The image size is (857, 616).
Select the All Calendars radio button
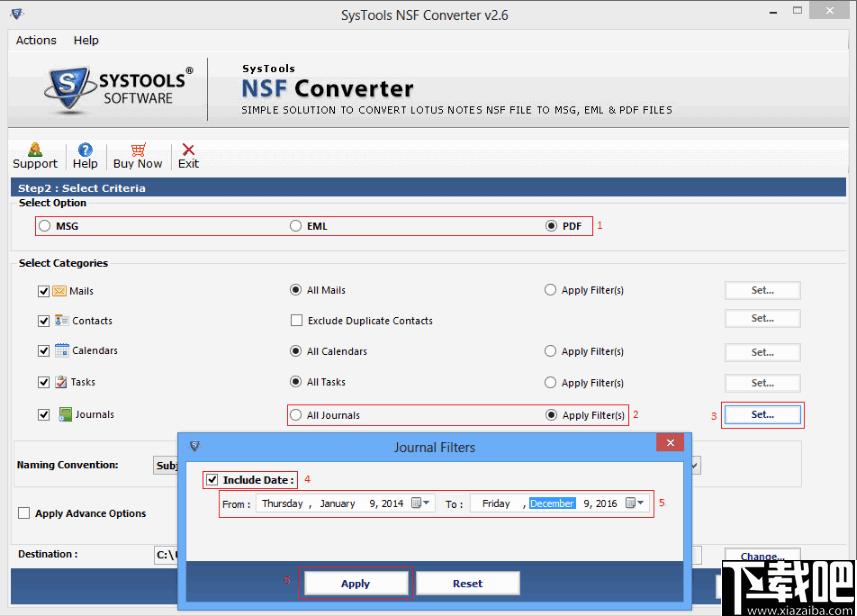click(x=296, y=351)
